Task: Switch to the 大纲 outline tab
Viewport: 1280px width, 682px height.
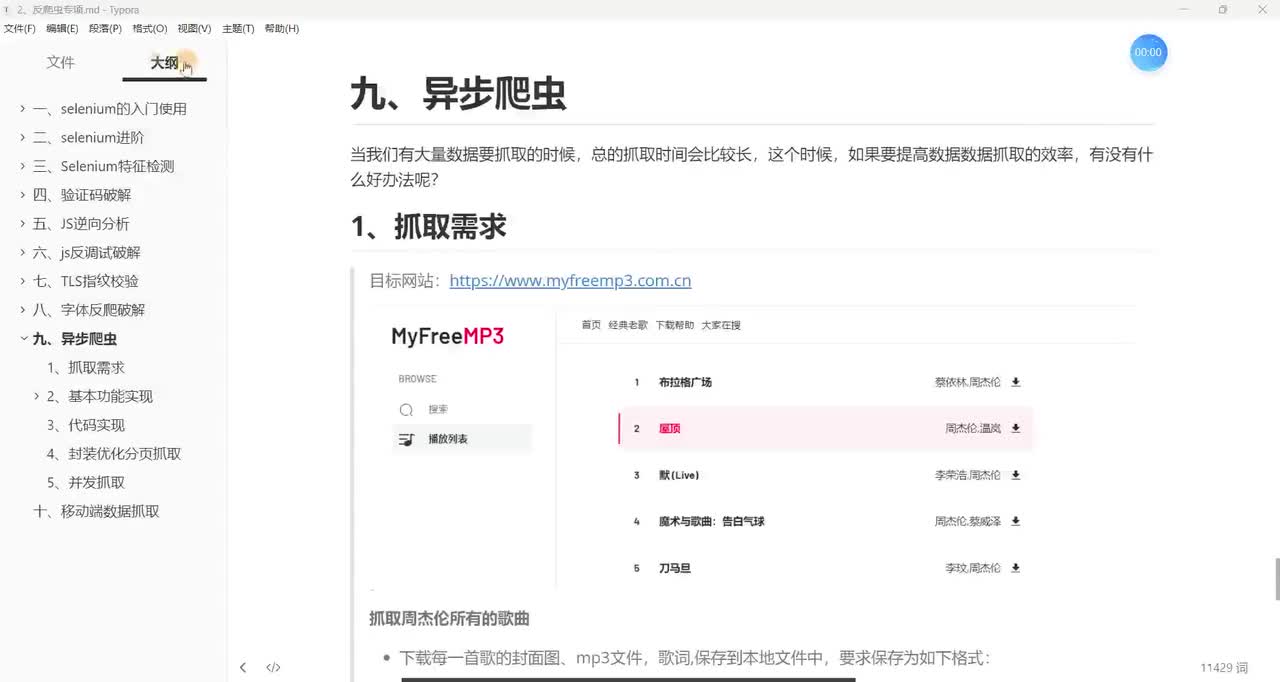Action: 165,62
